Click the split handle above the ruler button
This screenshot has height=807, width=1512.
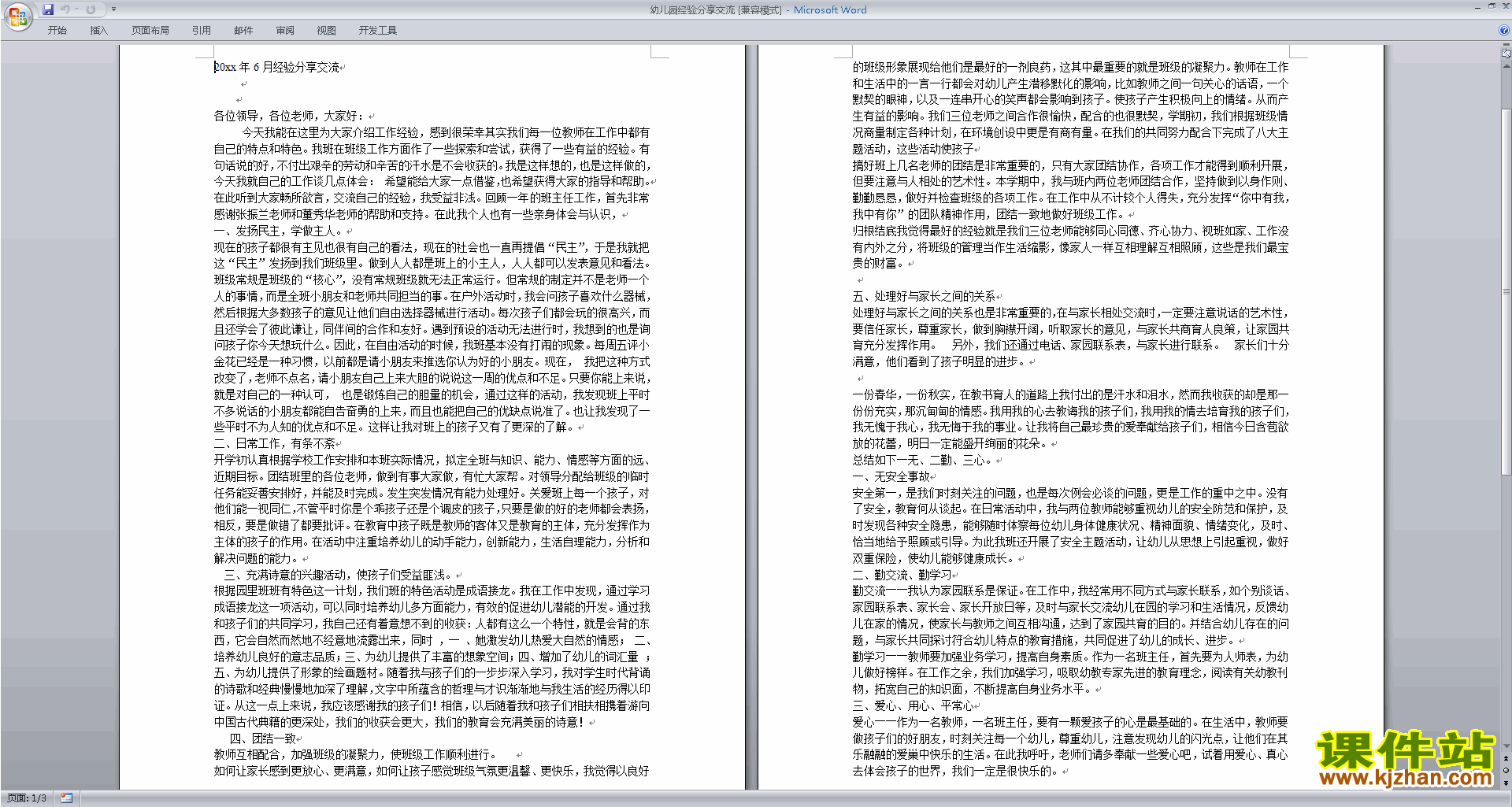(1506, 46)
